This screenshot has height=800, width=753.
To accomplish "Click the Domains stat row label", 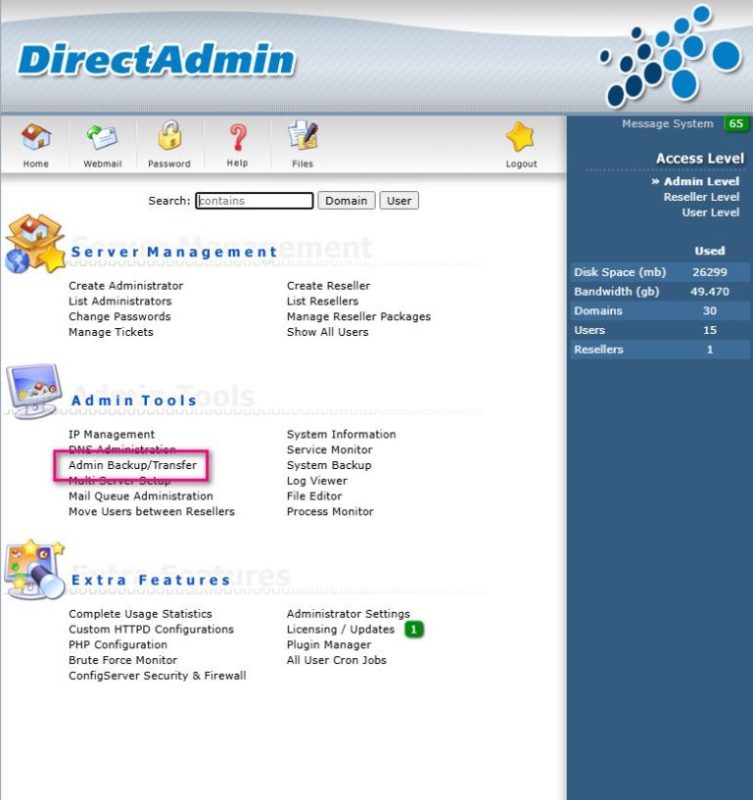I will 598,311.
